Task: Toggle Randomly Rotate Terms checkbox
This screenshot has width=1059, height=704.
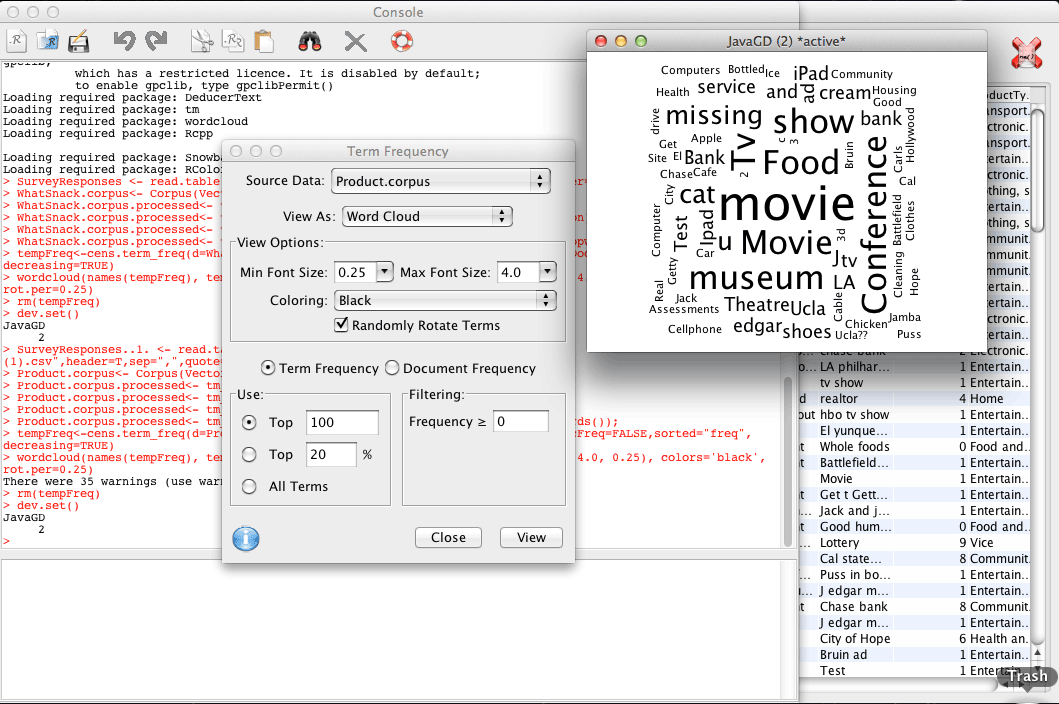Action: point(342,325)
